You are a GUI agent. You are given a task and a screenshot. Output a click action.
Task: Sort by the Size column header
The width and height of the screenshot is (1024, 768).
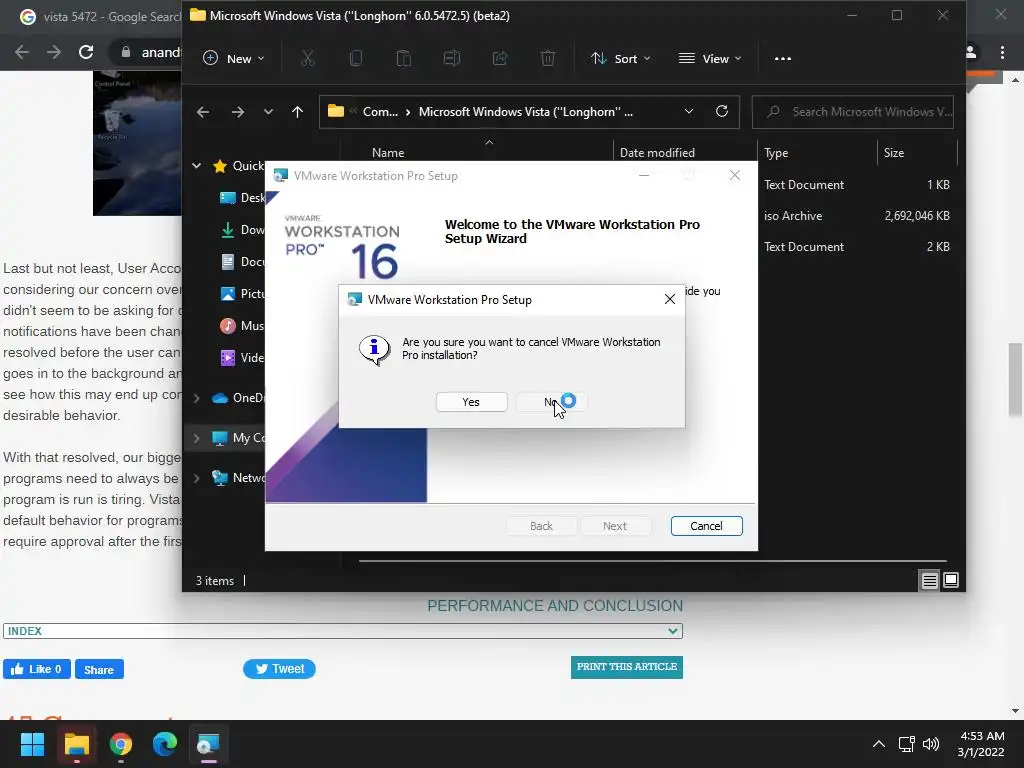tap(893, 153)
